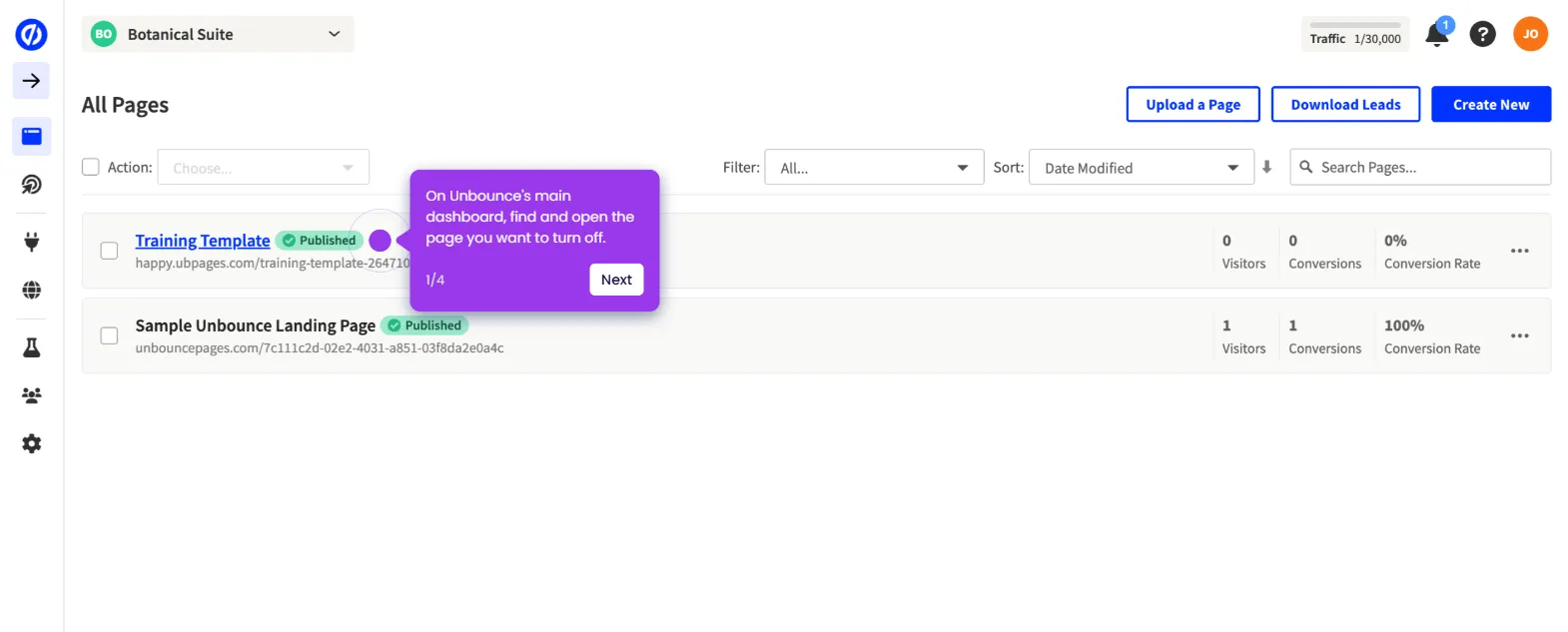
Task: Click Next in the tour tooltip
Action: tap(616, 280)
